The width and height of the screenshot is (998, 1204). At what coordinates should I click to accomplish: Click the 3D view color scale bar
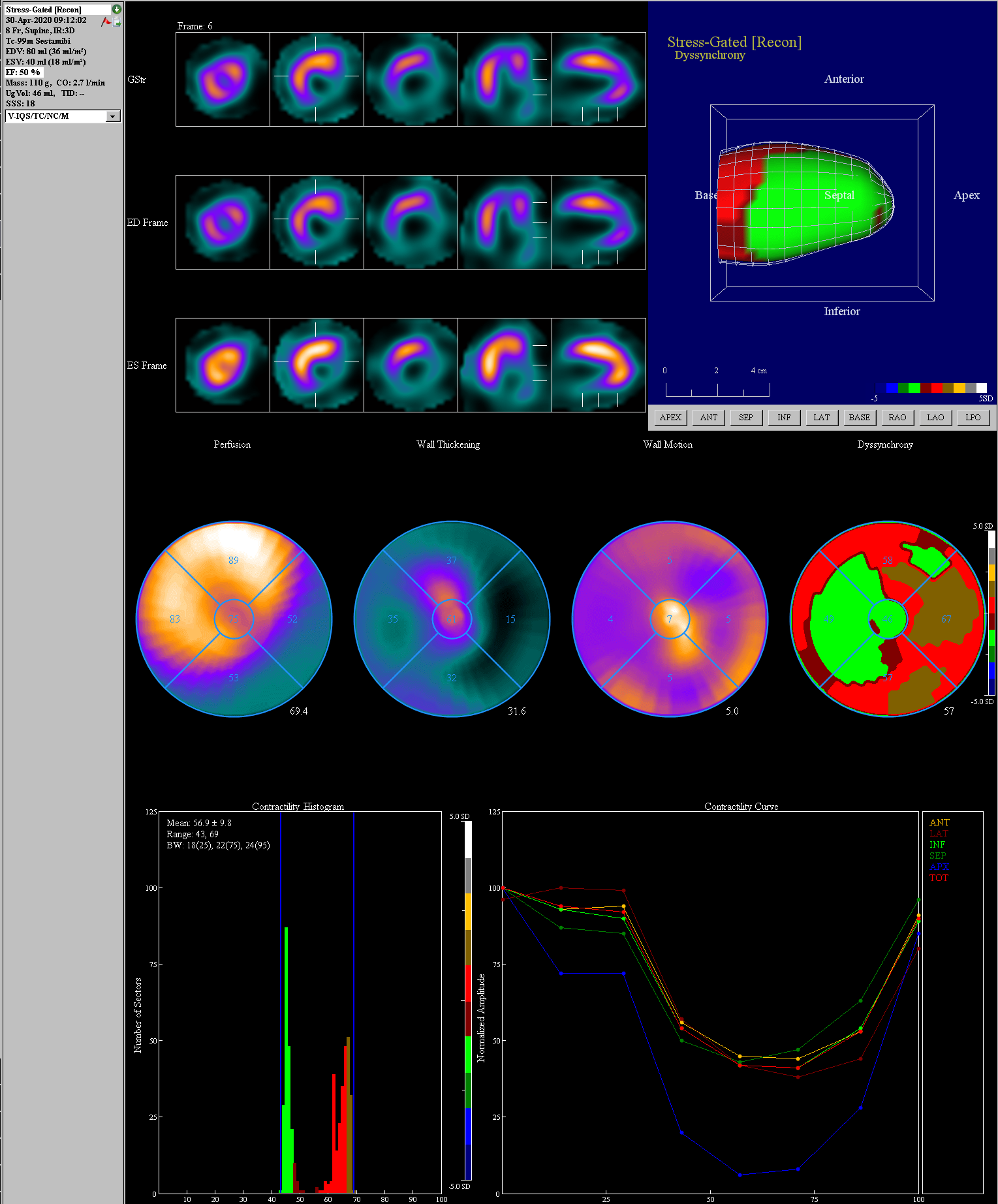931,388
